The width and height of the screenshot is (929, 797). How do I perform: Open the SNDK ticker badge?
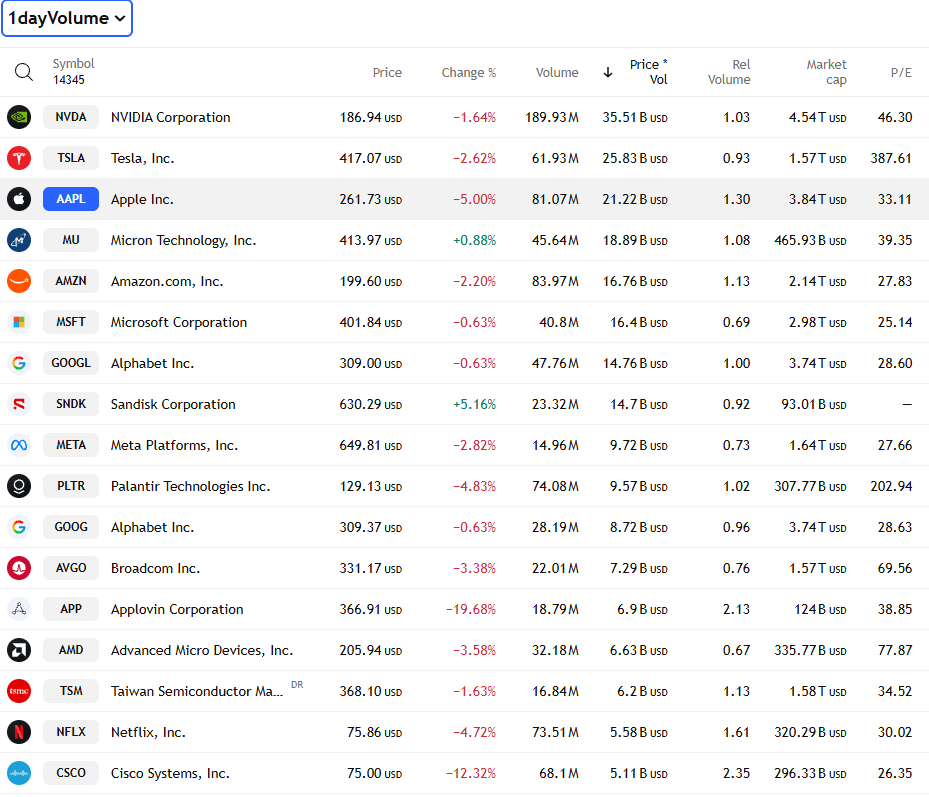click(x=71, y=404)
